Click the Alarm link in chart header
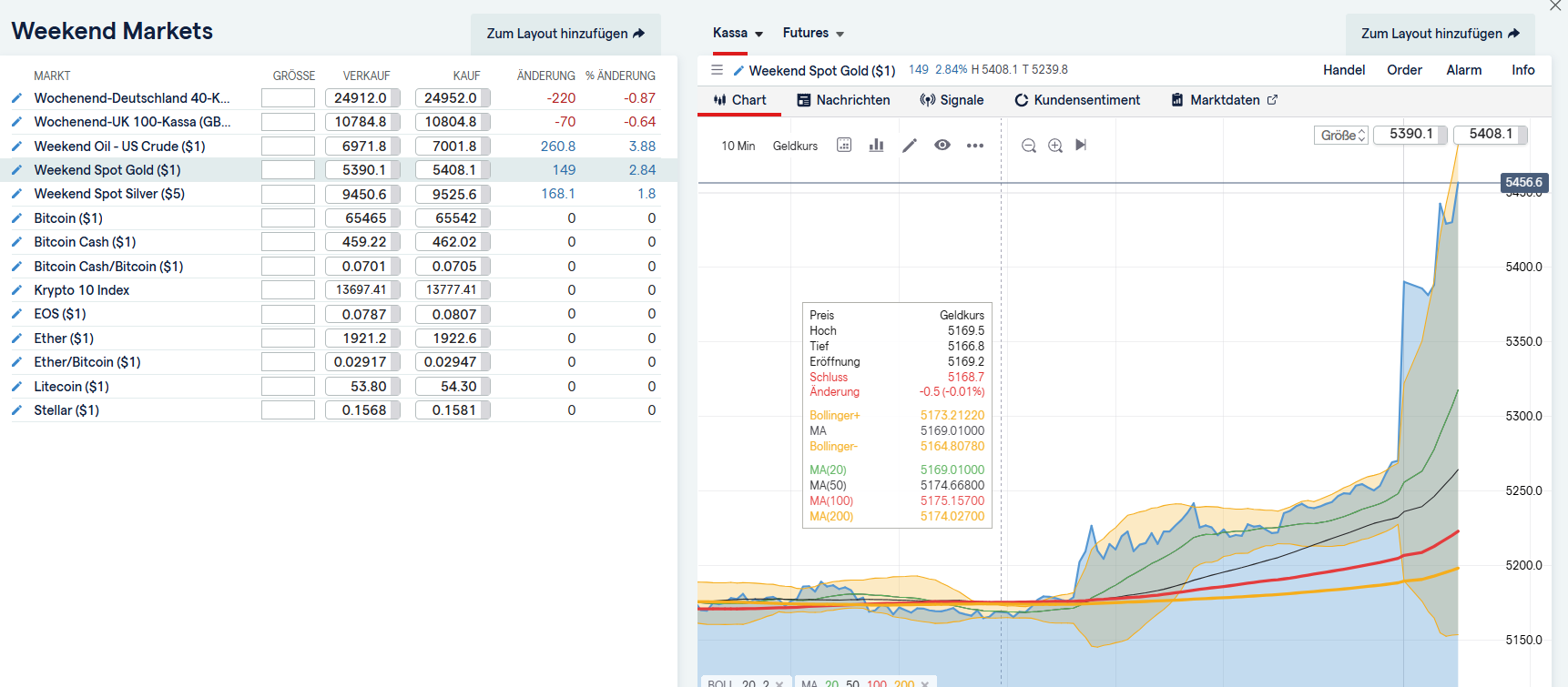1568x687 pixels. [x=1463, y=70]
